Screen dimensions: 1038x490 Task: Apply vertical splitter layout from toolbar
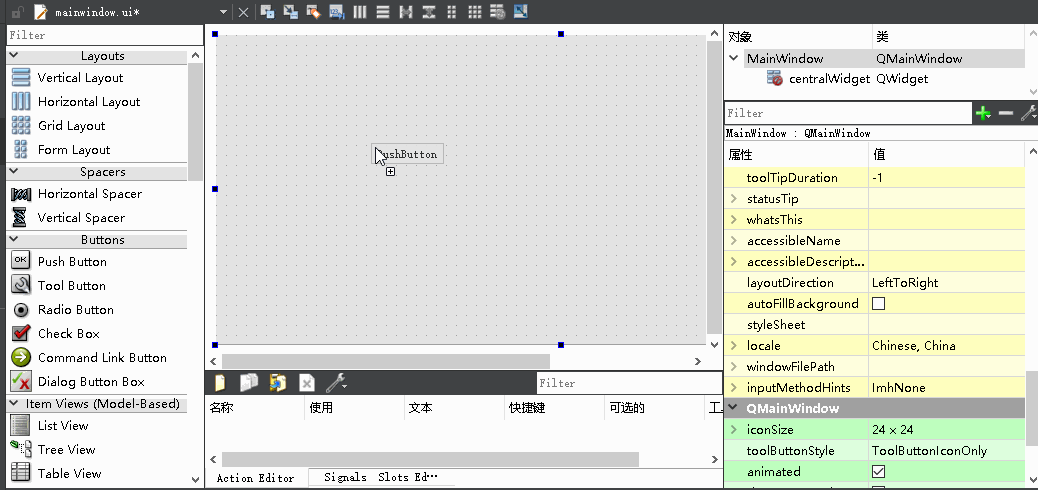429,11
